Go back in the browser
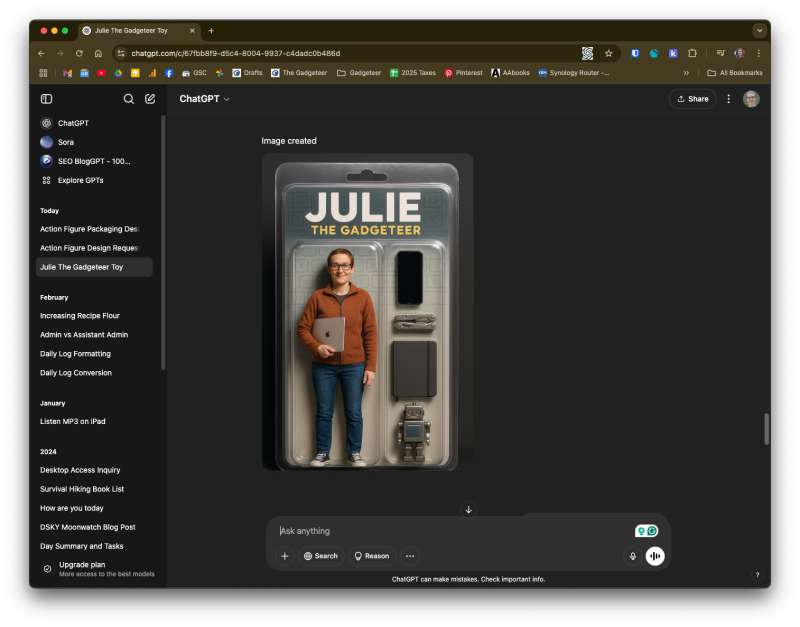The width and height of the screenshot is (800, 627). click(x=41, y=53)
